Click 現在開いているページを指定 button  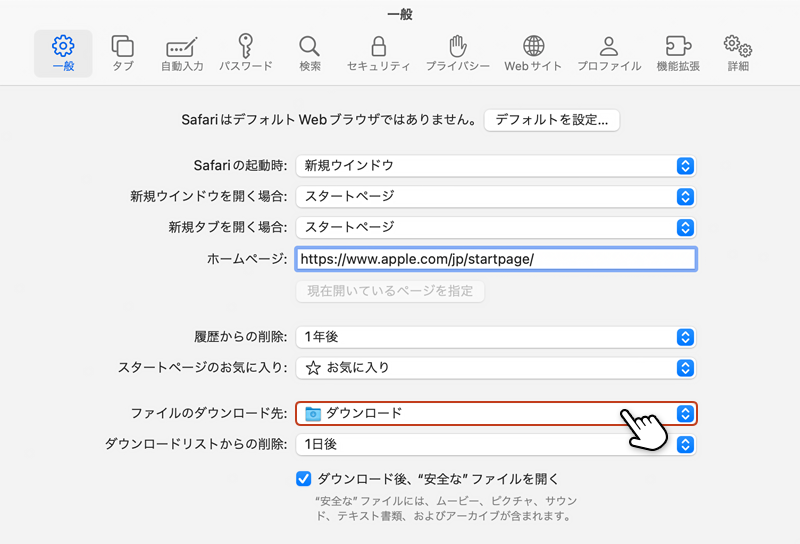click(390, 291)
